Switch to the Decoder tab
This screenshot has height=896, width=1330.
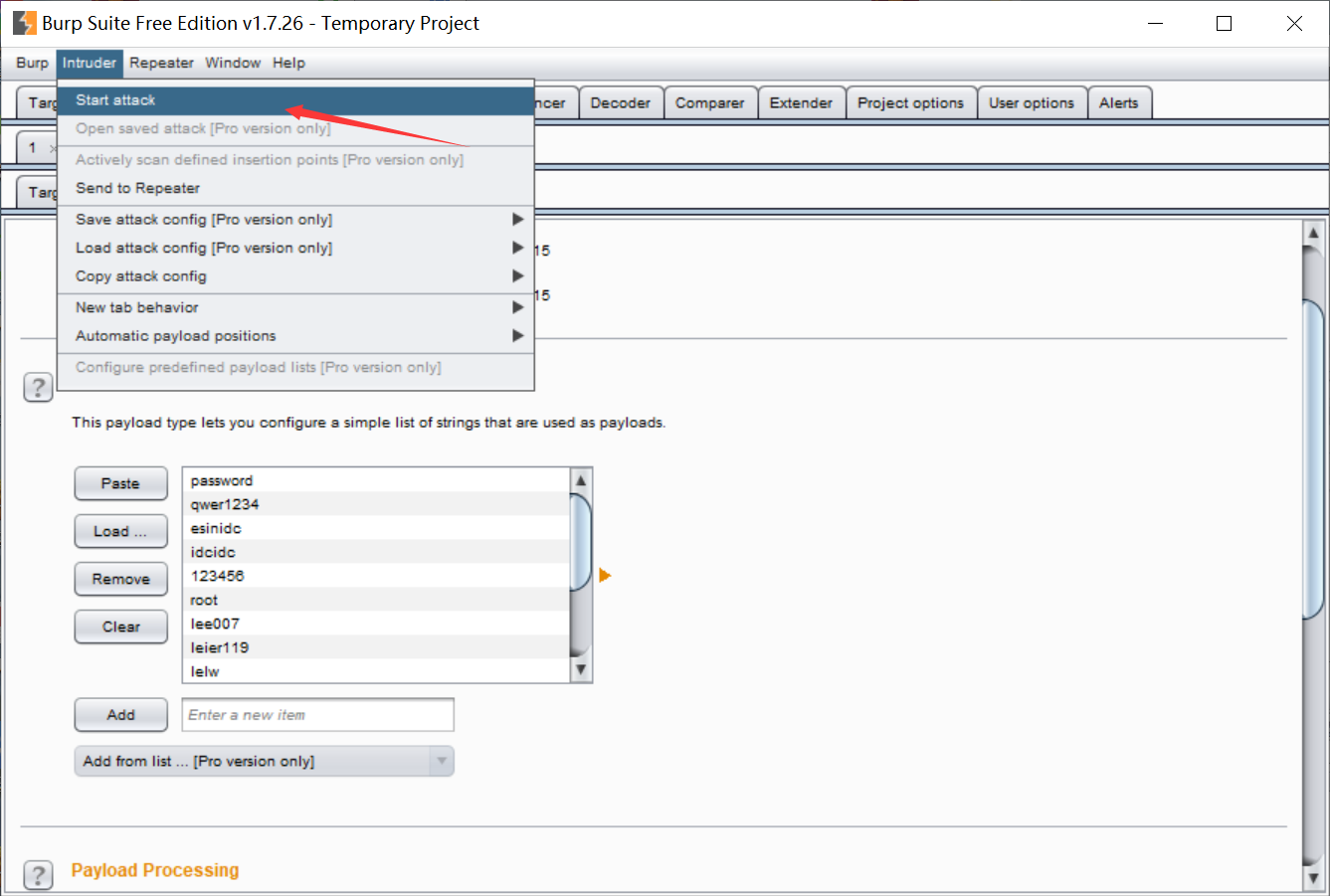click(620, 102)
